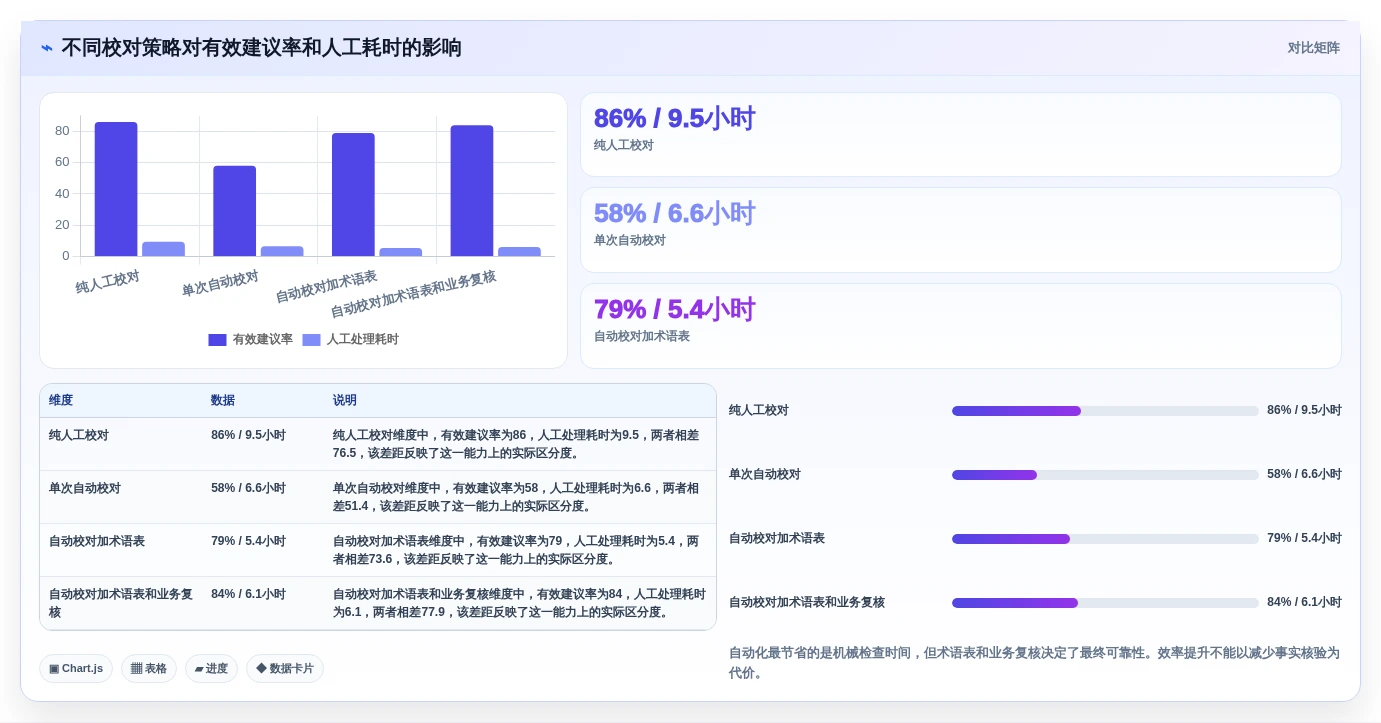The width and height of the screenshot is (1381, 723).
Task: Click the 自动校对加术语表 x-axis label in chart
Action: pos(326,287)
